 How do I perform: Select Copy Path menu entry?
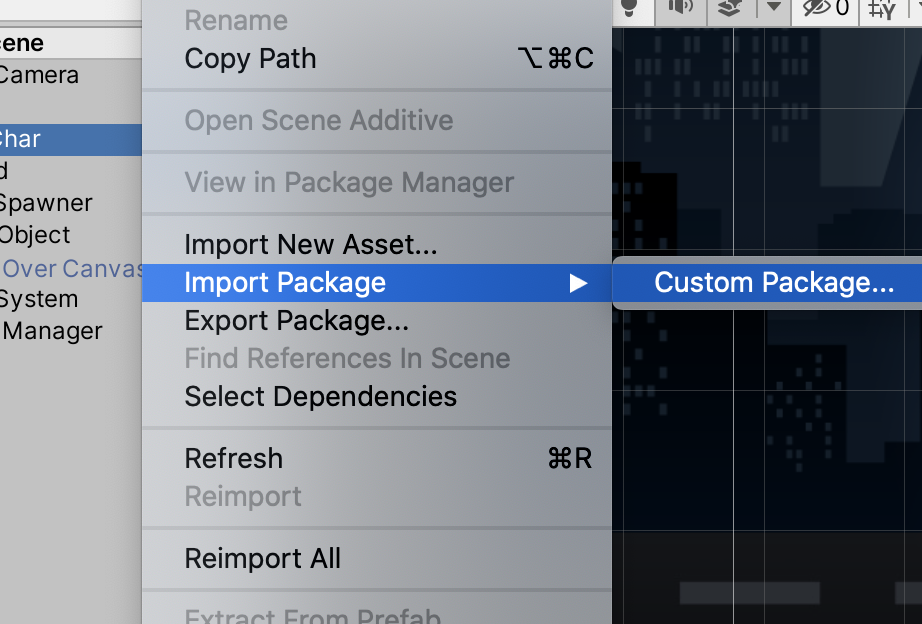250,59
